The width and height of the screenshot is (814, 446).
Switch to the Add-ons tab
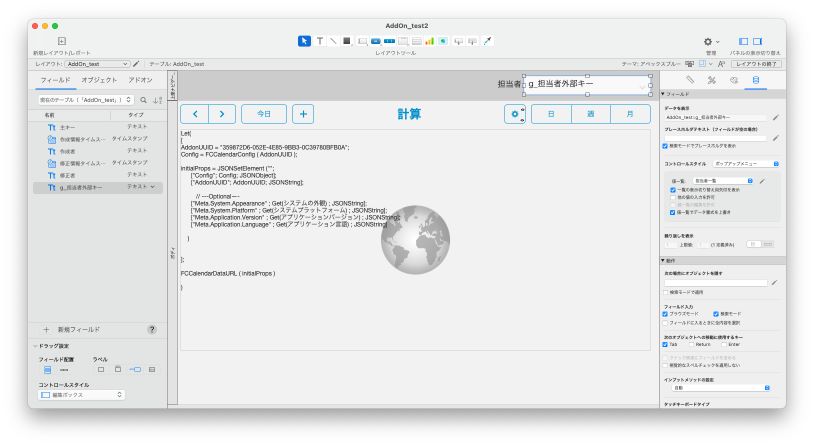point(140,80)
